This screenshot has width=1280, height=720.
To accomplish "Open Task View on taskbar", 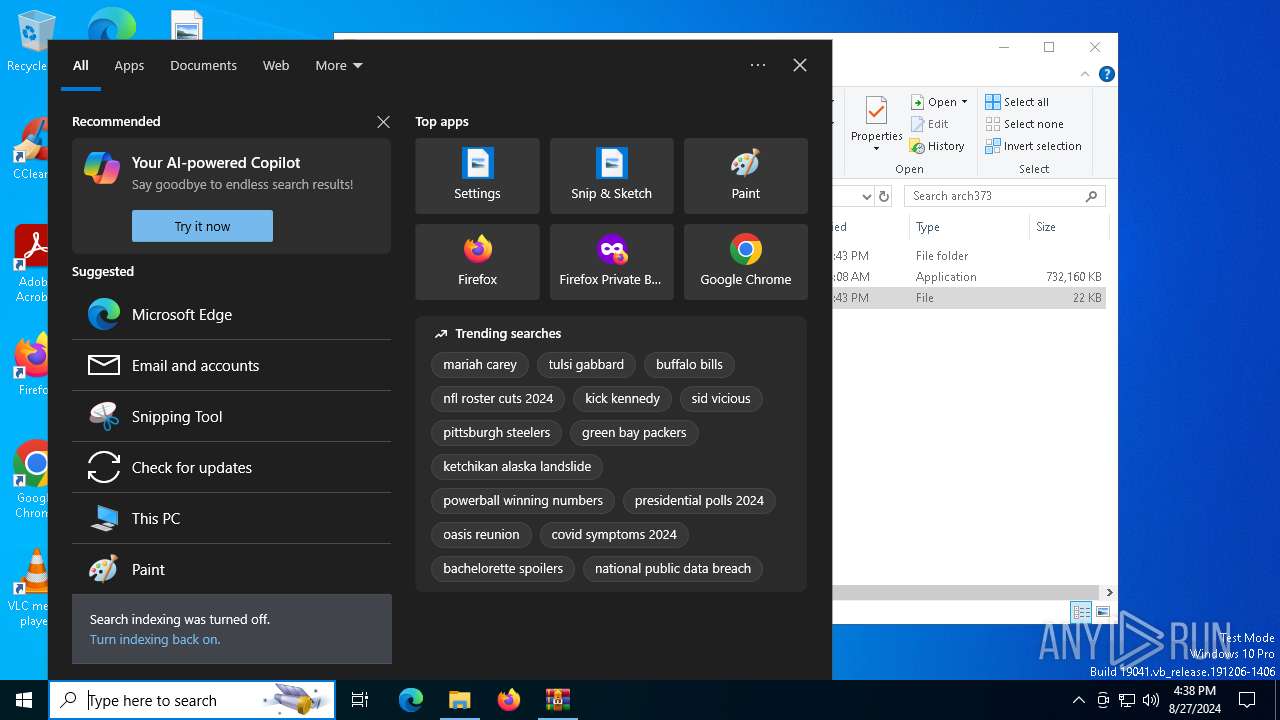I will tap(360, 700).
